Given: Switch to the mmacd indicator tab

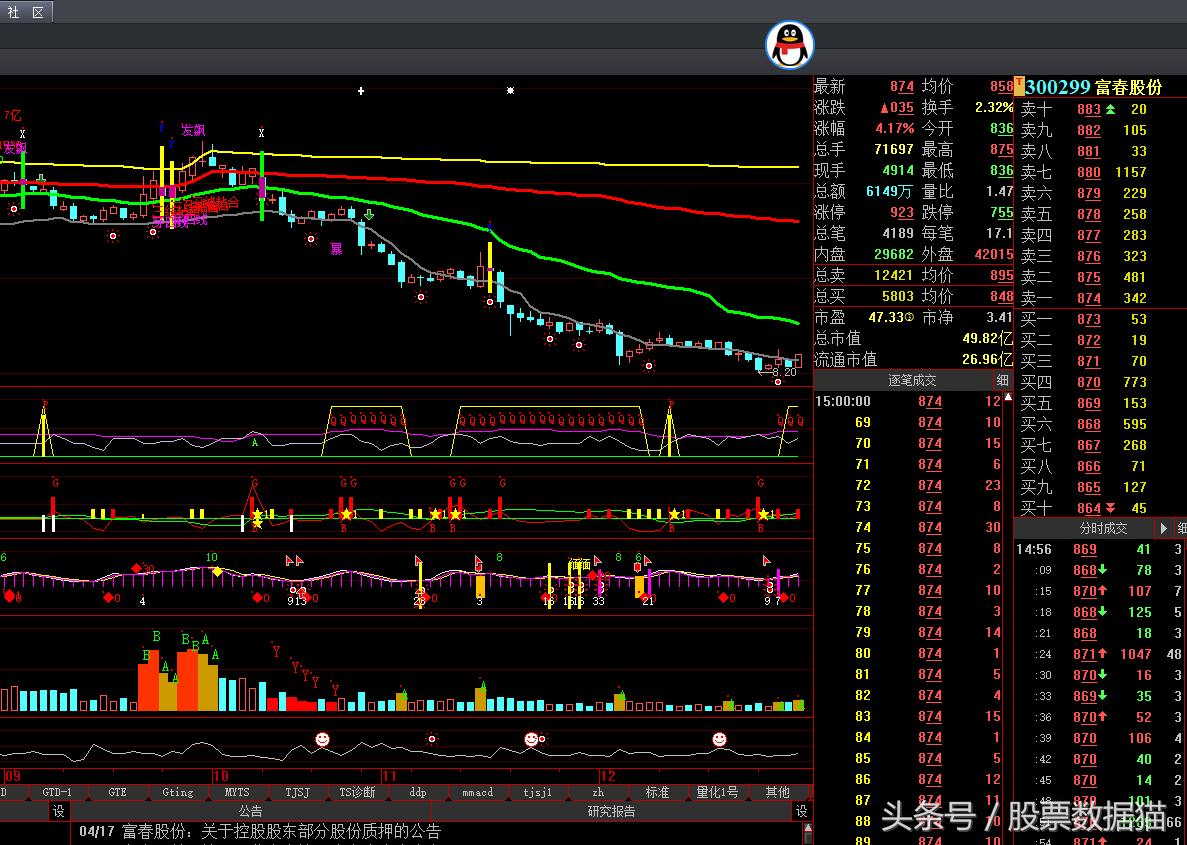Looking at the screenshot, I should point(478,792).
